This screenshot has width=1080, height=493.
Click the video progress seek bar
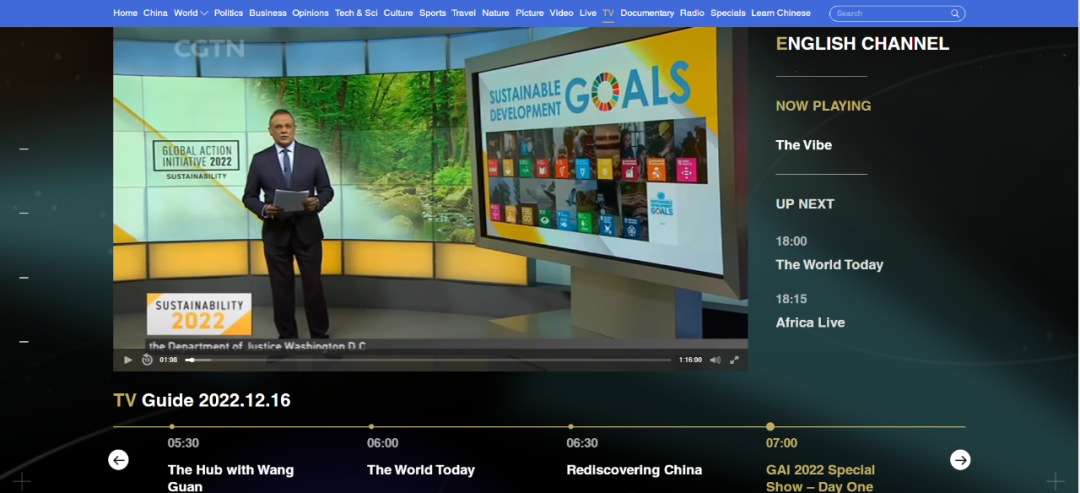430,360
